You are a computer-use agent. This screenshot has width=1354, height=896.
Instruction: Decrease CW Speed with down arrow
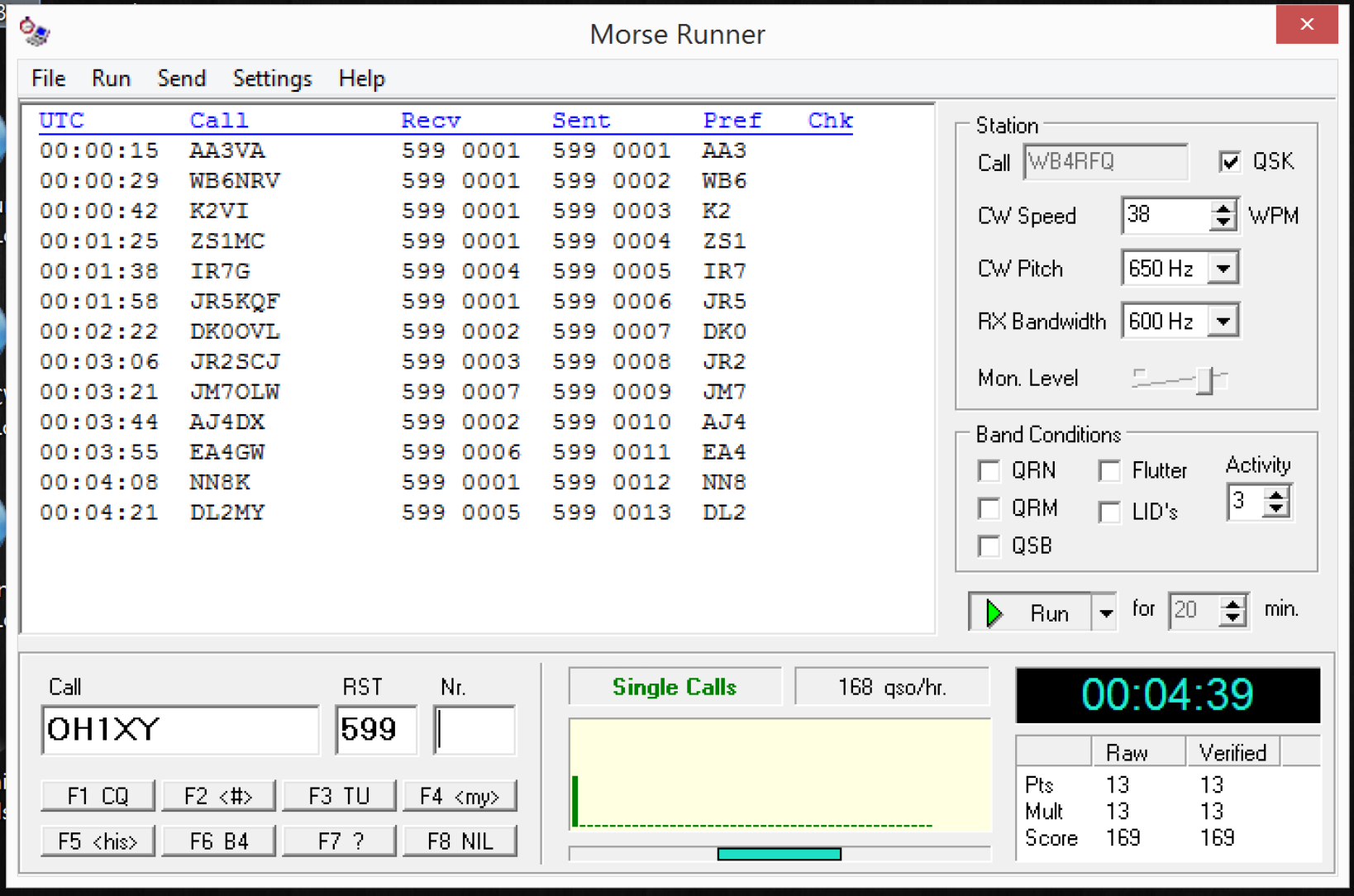1223,224
